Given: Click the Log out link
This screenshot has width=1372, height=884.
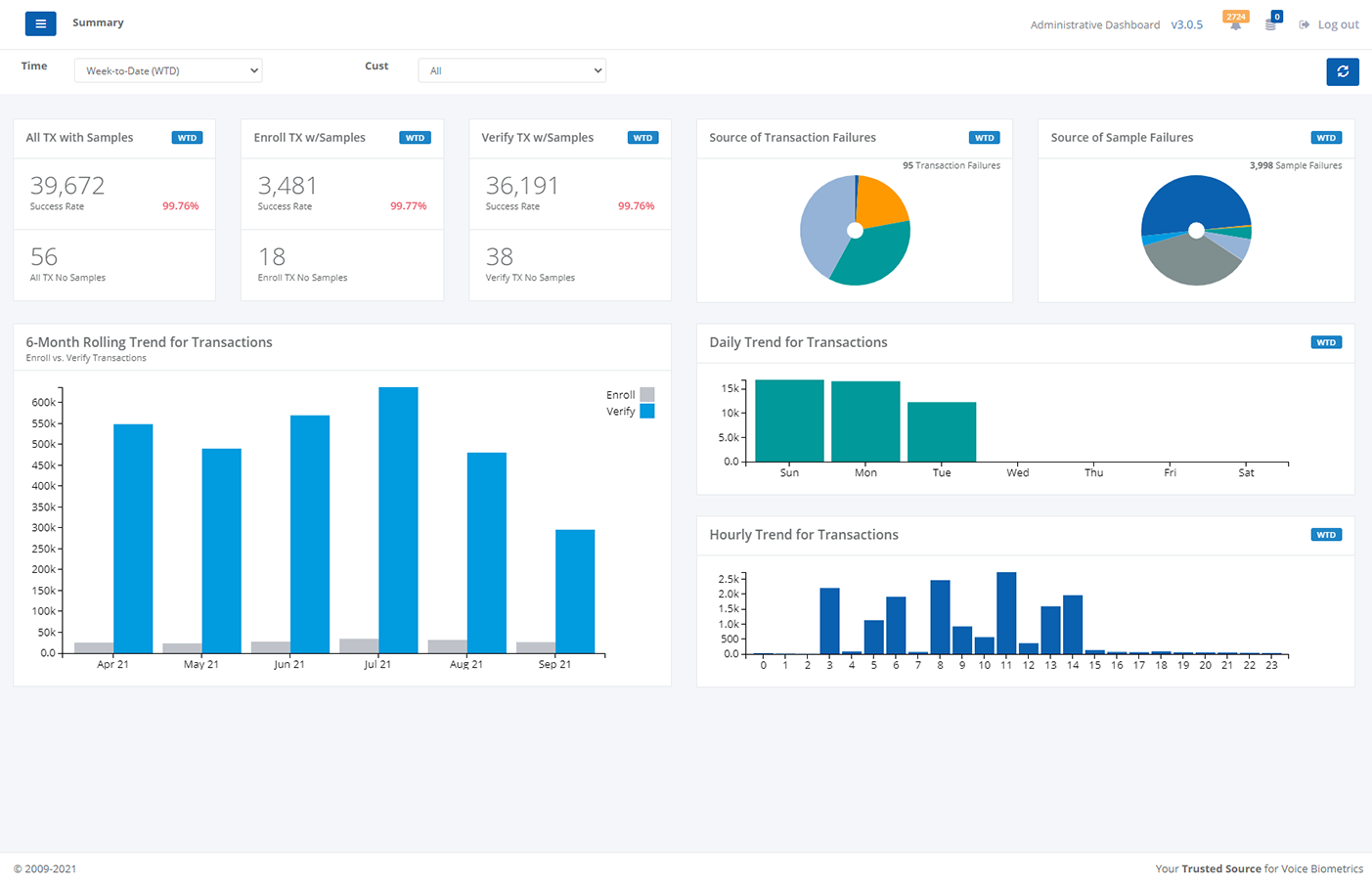Looking at the screenshot, I should [1329, 24].
